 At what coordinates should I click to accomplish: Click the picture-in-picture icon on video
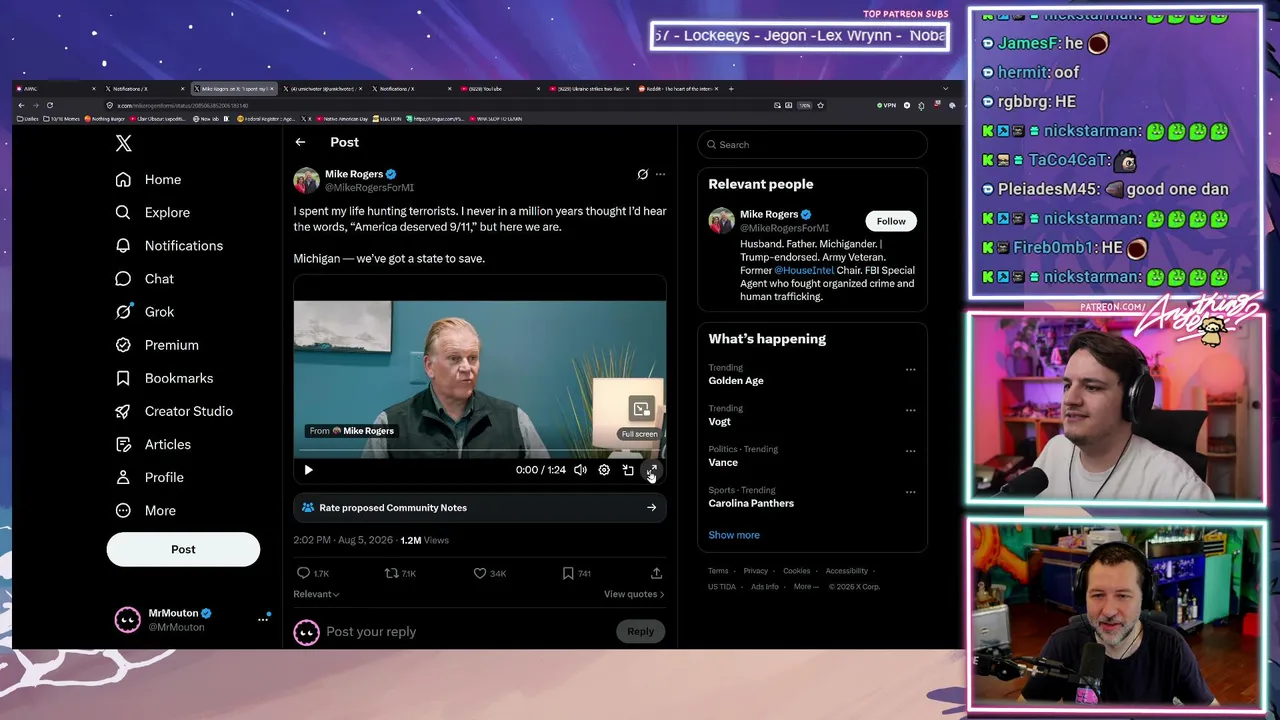click(x=641, y=408)
